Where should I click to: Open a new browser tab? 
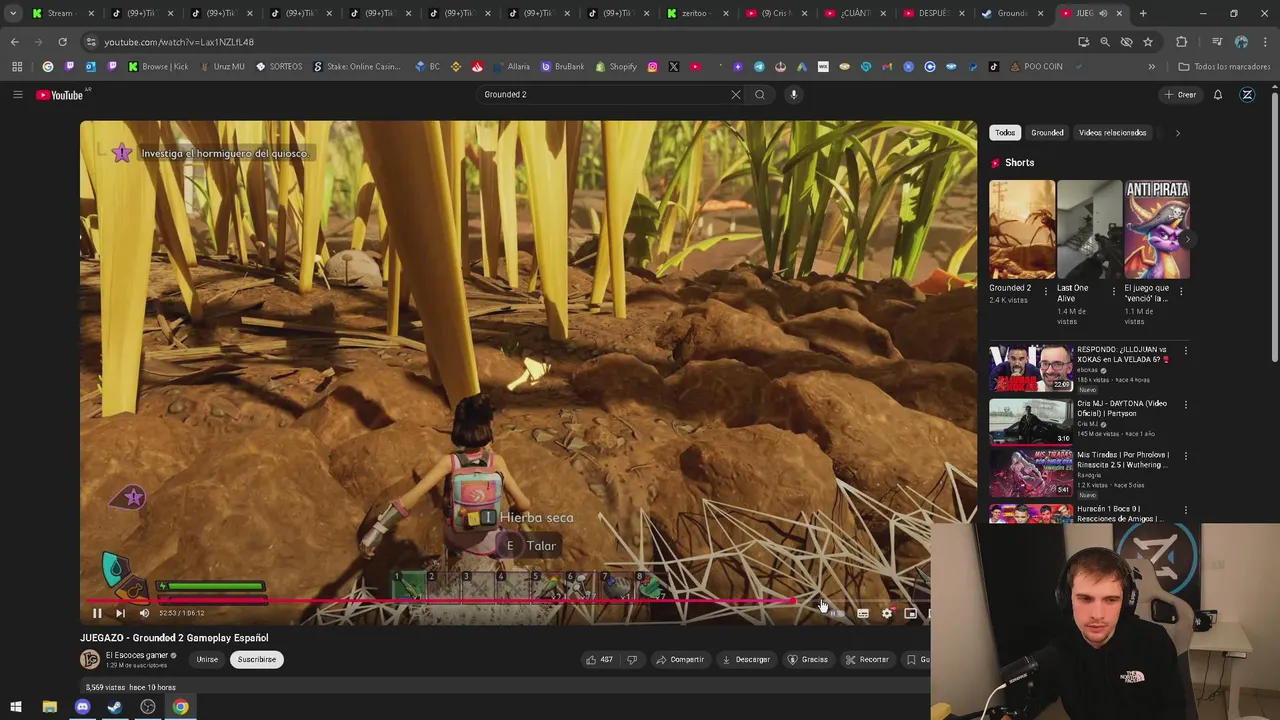1143,13
